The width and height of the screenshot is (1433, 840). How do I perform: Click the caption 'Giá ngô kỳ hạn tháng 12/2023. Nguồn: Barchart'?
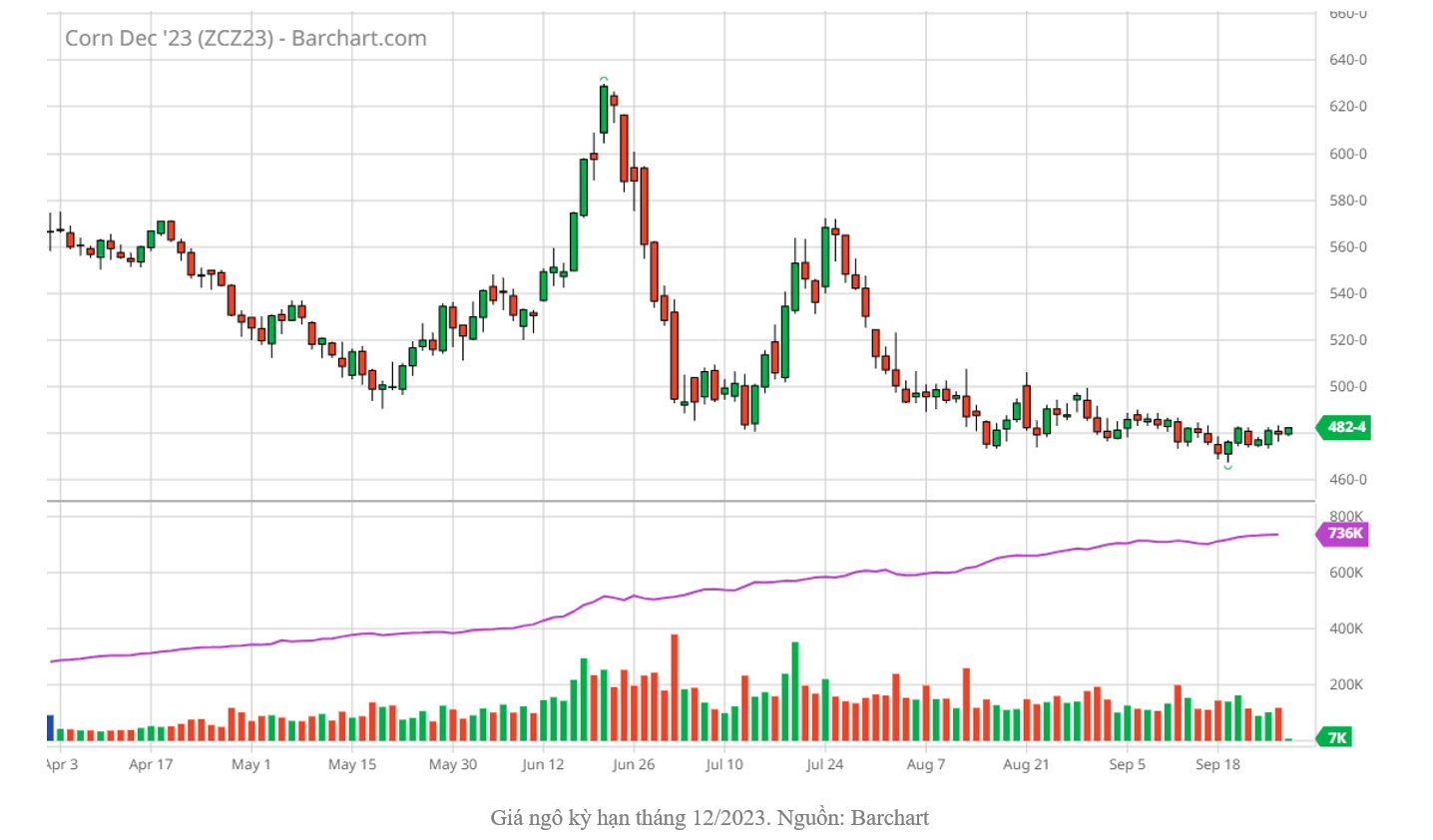710,818
